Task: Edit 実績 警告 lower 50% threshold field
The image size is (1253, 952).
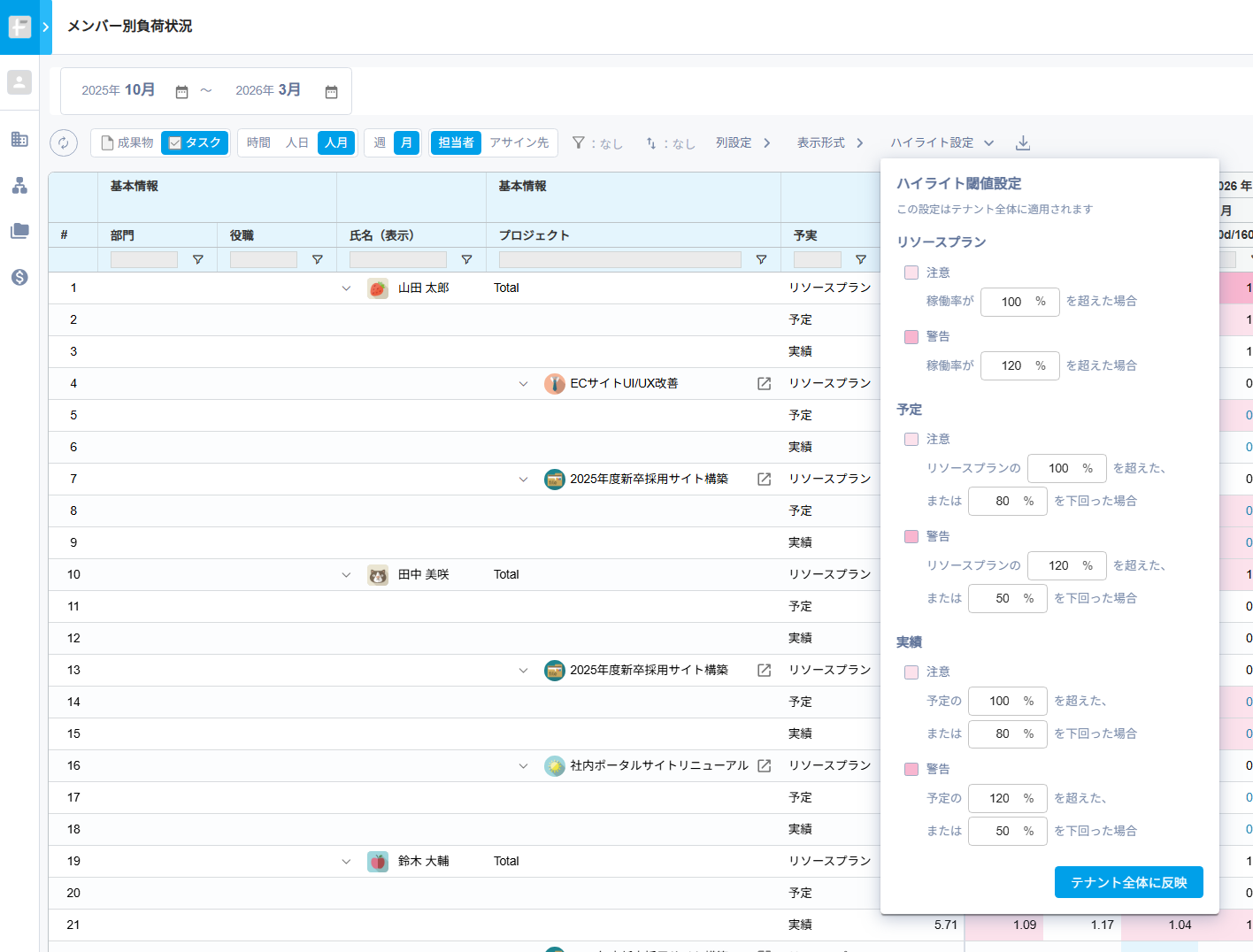Action: [1008, 831]
